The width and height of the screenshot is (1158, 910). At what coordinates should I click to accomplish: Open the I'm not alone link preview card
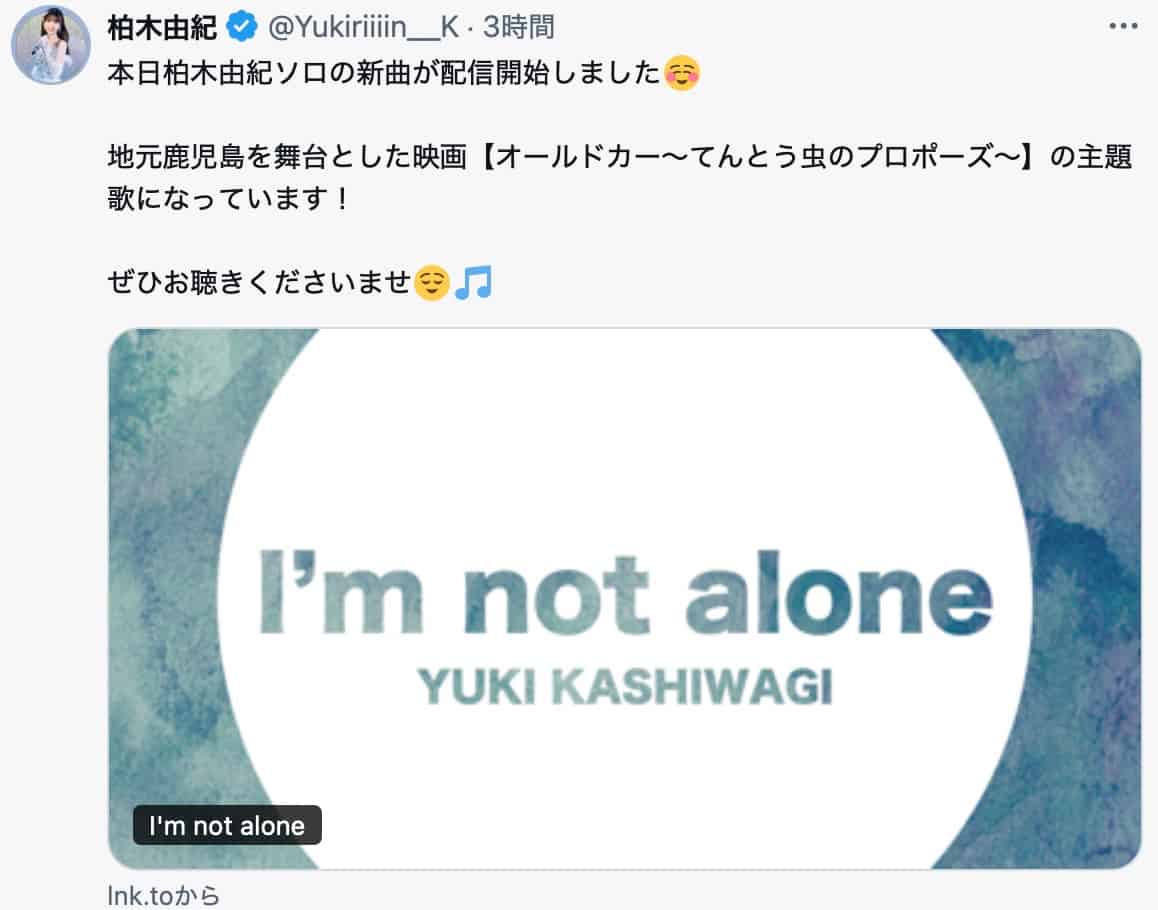pyautogui.click(x=625, y=598)
